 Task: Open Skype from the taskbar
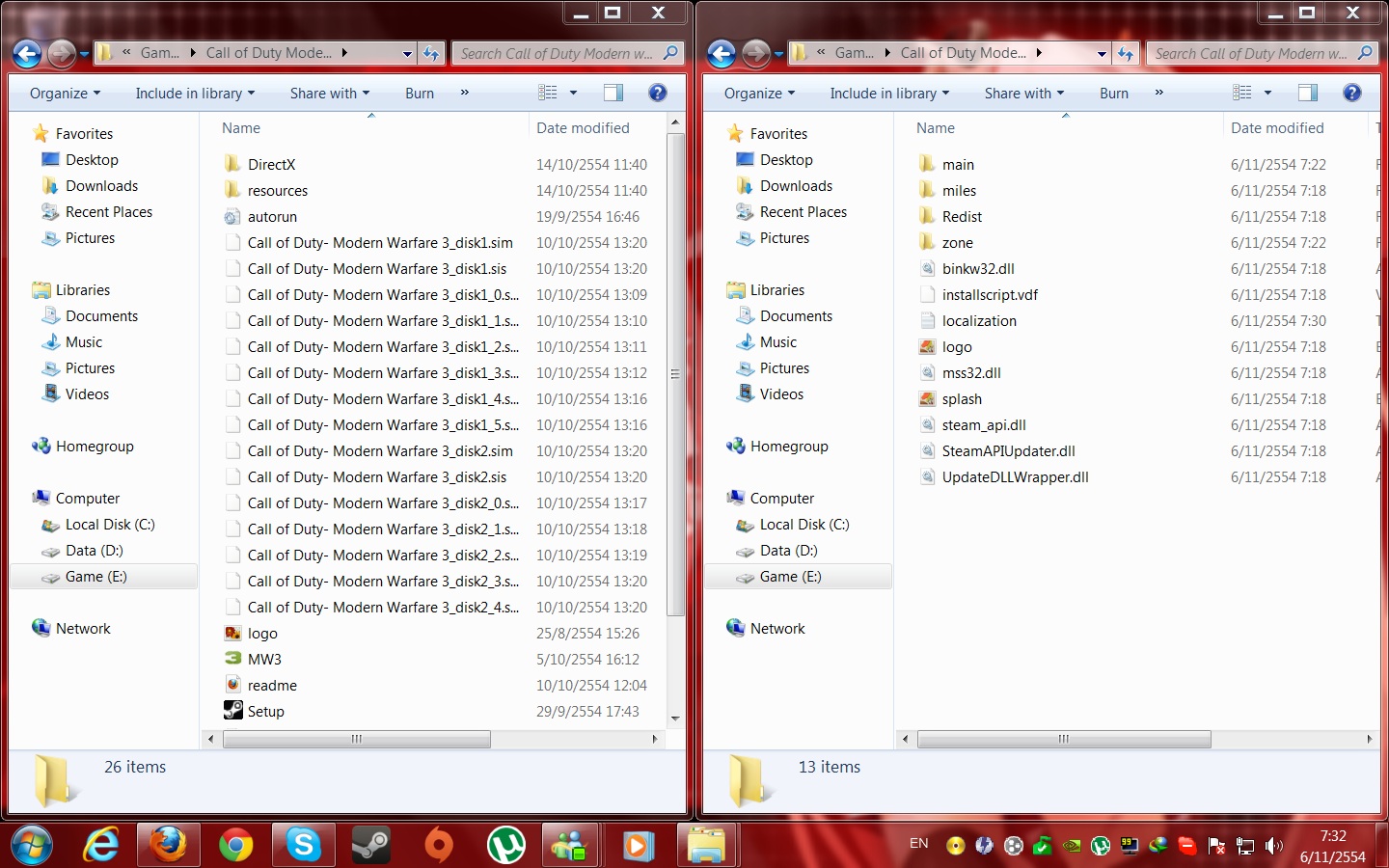click(303, 846)
